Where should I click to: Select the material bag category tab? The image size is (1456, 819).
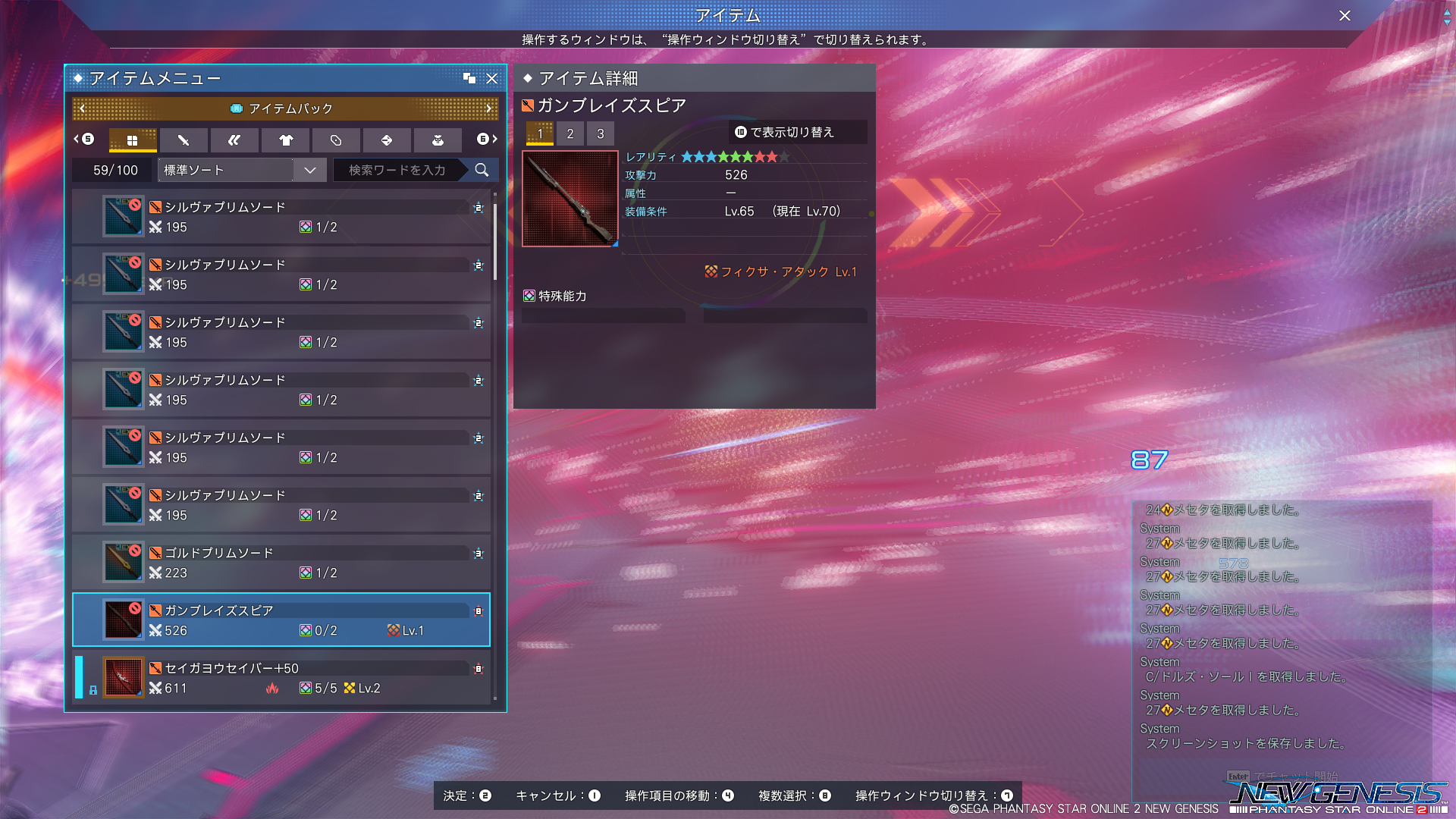coord(438,140)
